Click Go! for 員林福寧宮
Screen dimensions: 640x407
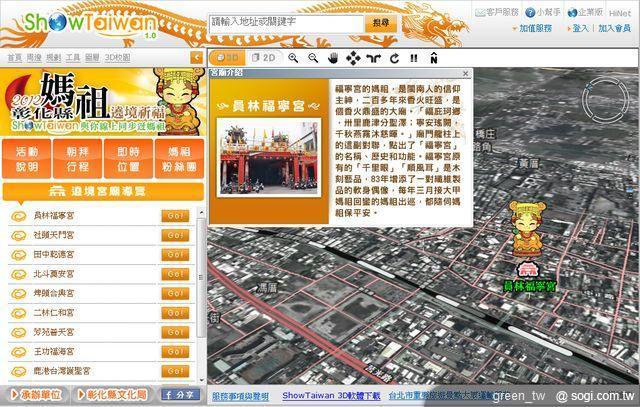175,216
